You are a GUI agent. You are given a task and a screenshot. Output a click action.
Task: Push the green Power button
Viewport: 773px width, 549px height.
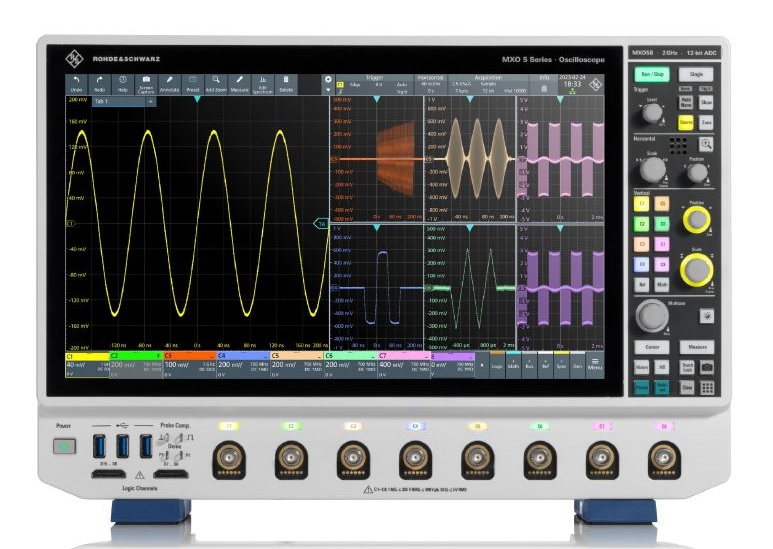pos(65,446)
